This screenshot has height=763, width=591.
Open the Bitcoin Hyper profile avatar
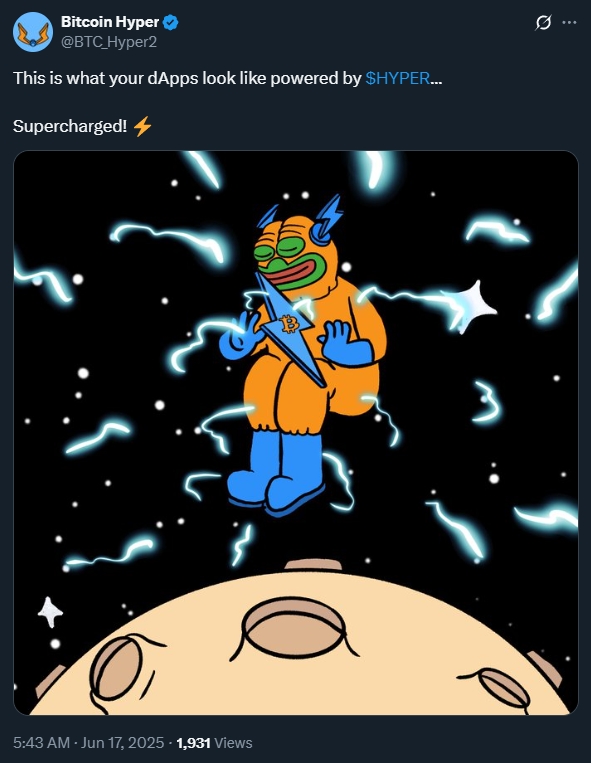click(33, 32)
